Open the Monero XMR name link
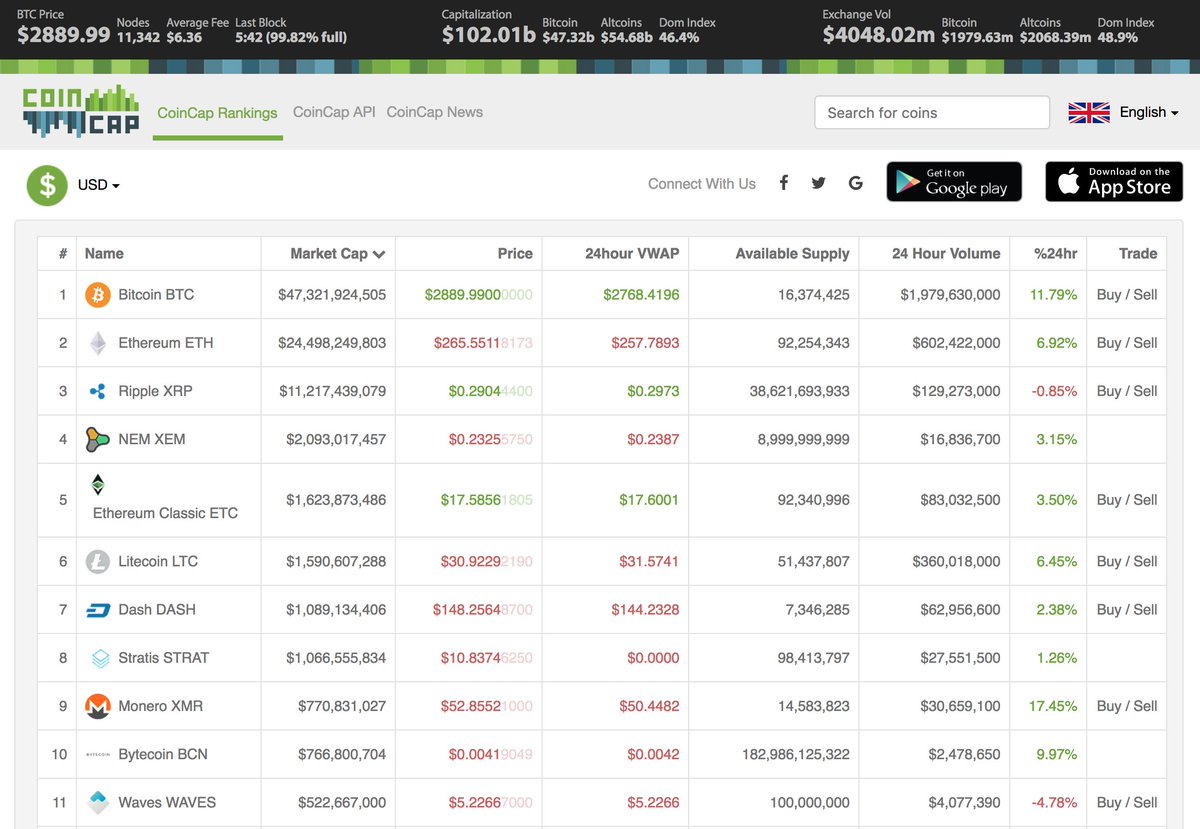This screenshot has width=1200, height=829. tap(160, 706)
